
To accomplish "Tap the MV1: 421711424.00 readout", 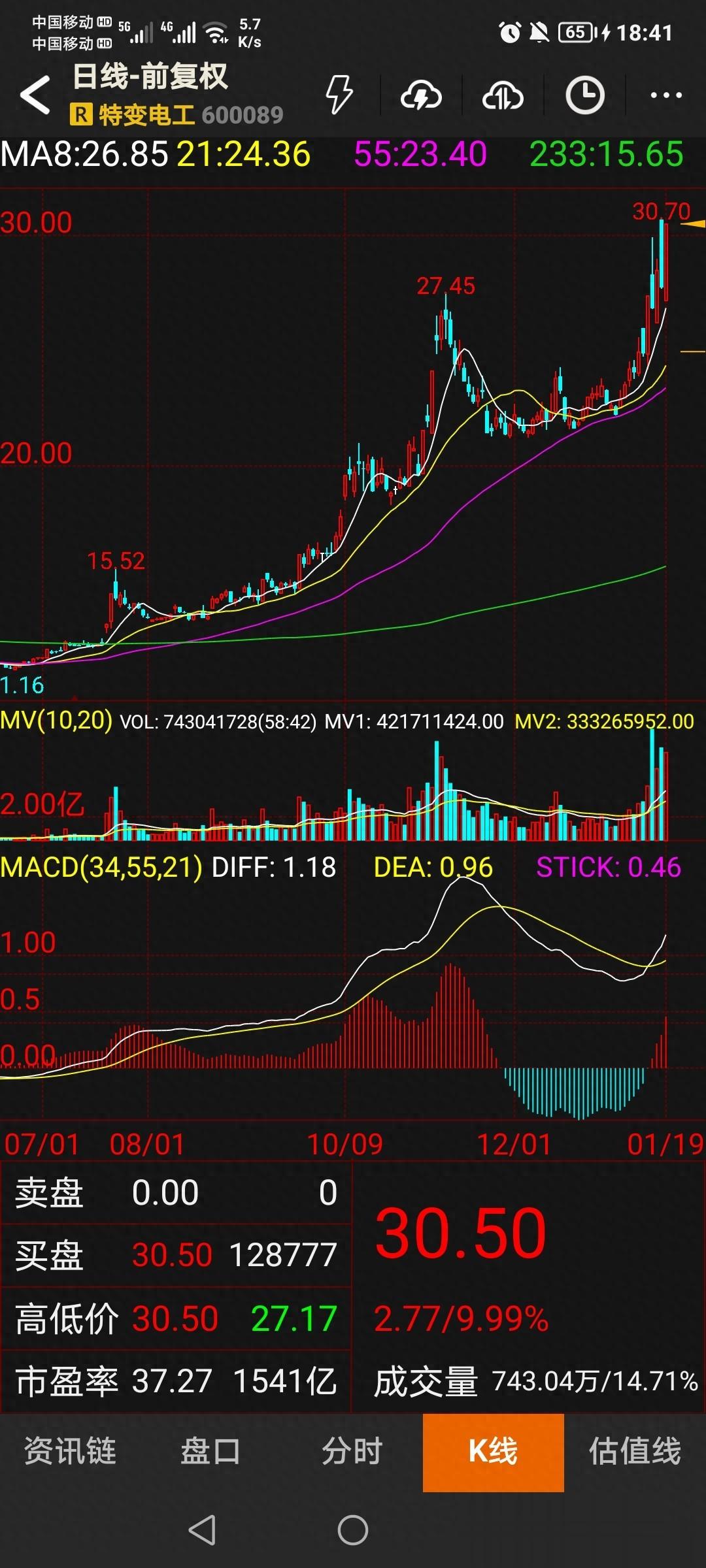I will click(414, 721).
